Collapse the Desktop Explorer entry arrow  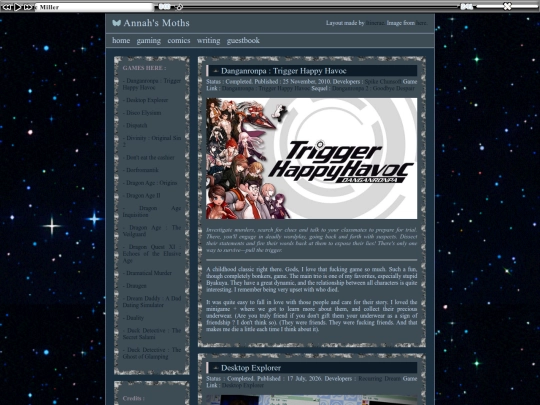tap(216, 368)
